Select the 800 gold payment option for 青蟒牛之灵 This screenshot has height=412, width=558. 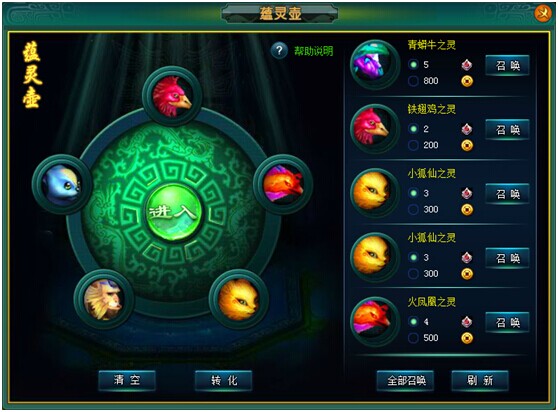coord(413,81)
